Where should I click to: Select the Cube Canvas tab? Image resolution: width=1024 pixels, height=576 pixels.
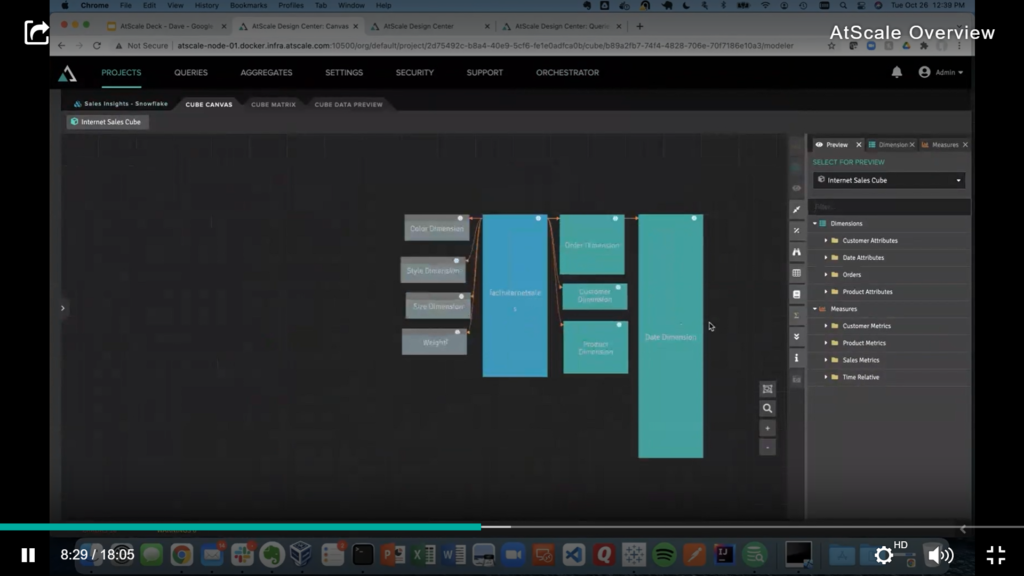pos(209,104)
